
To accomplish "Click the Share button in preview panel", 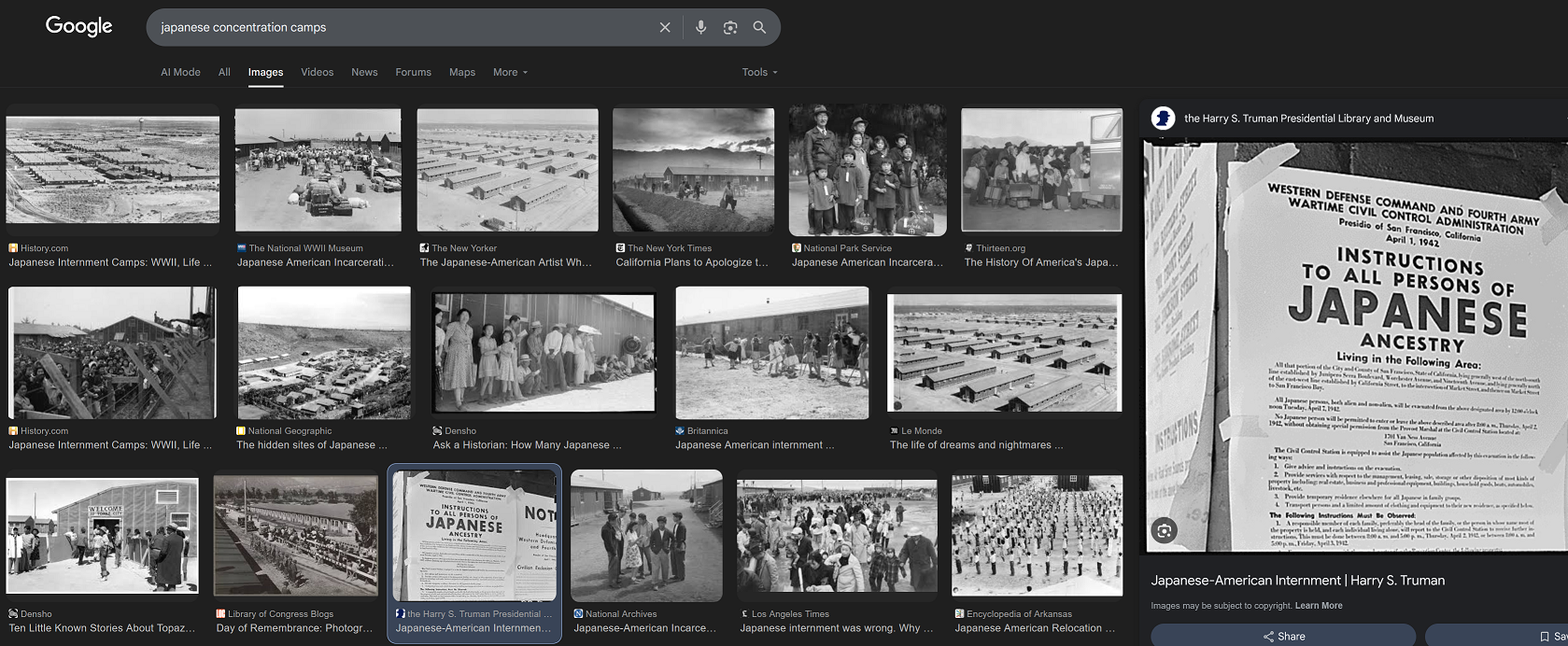I will tap(1283, 636).
